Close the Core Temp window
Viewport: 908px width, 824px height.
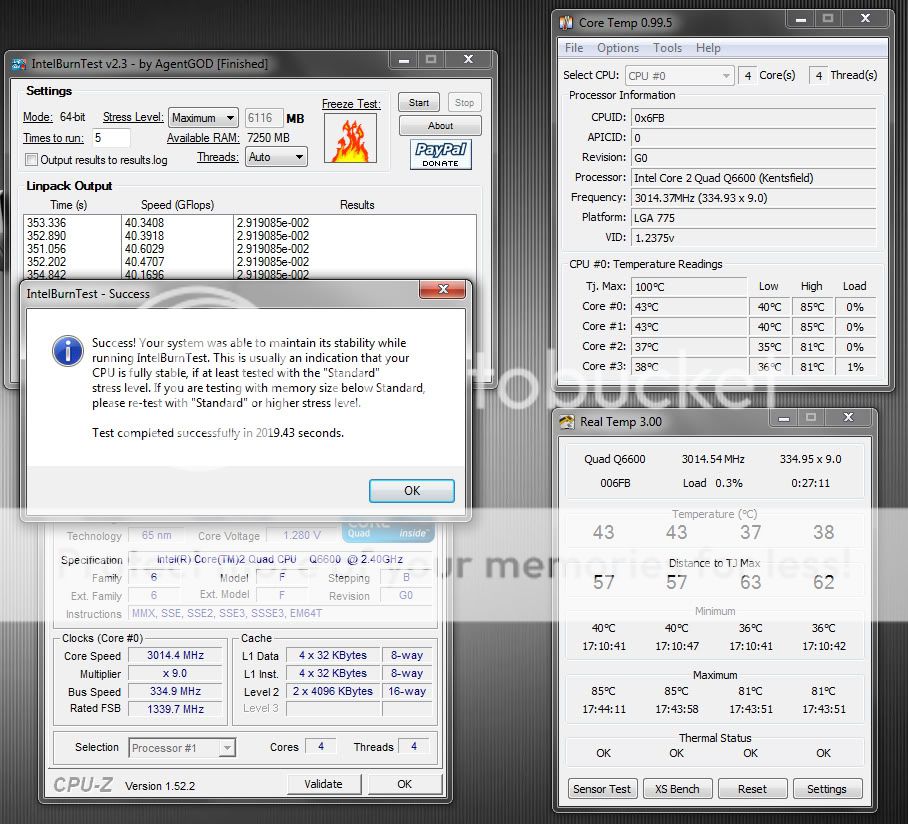pyautogui.click(x=865, y=19)
